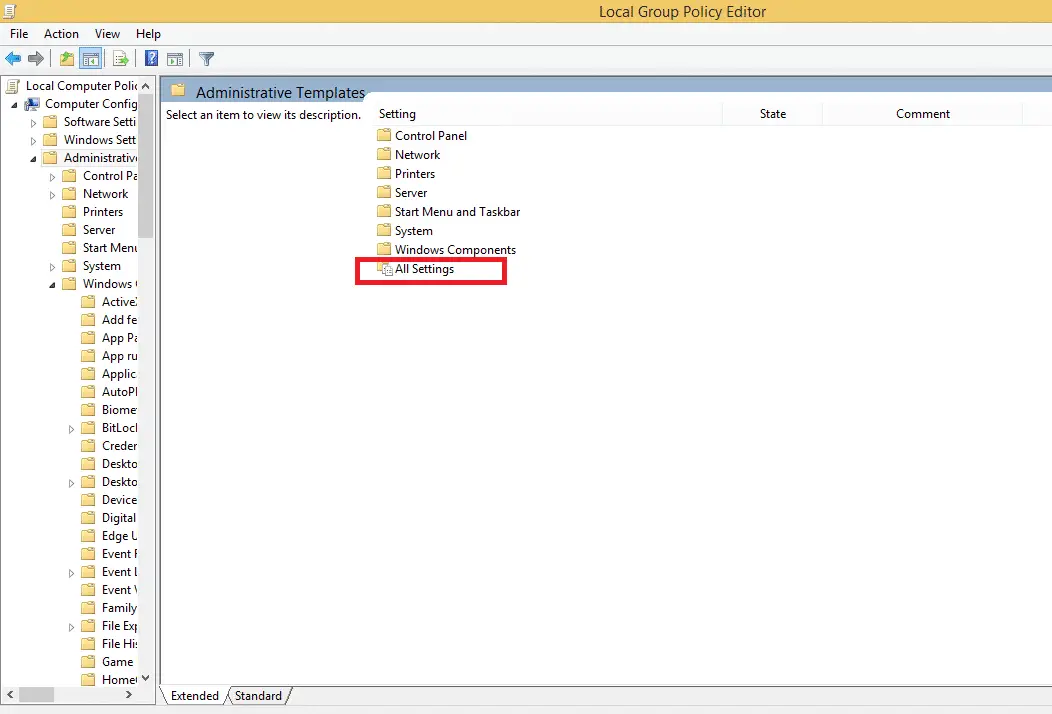
Task: Click the ActiveX folder icon in the tree
Action: coord(88,302)
